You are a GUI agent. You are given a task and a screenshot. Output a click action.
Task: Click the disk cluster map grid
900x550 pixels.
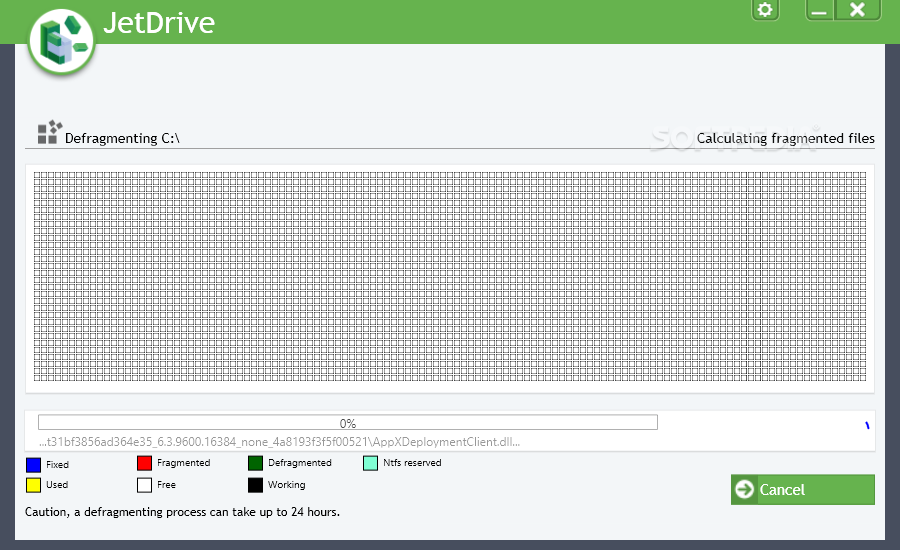[x=449, y=276]
